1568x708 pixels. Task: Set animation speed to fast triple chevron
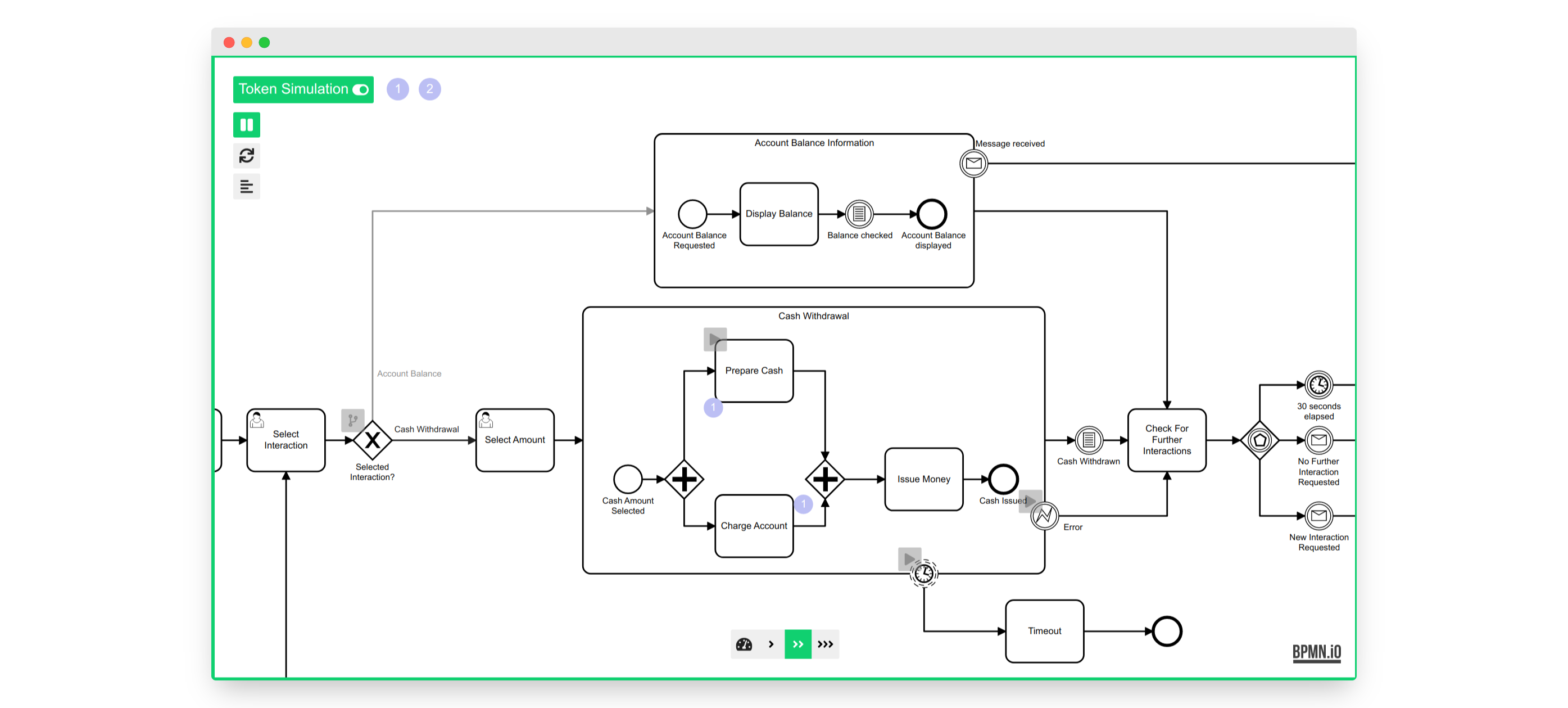click(825, 644)
